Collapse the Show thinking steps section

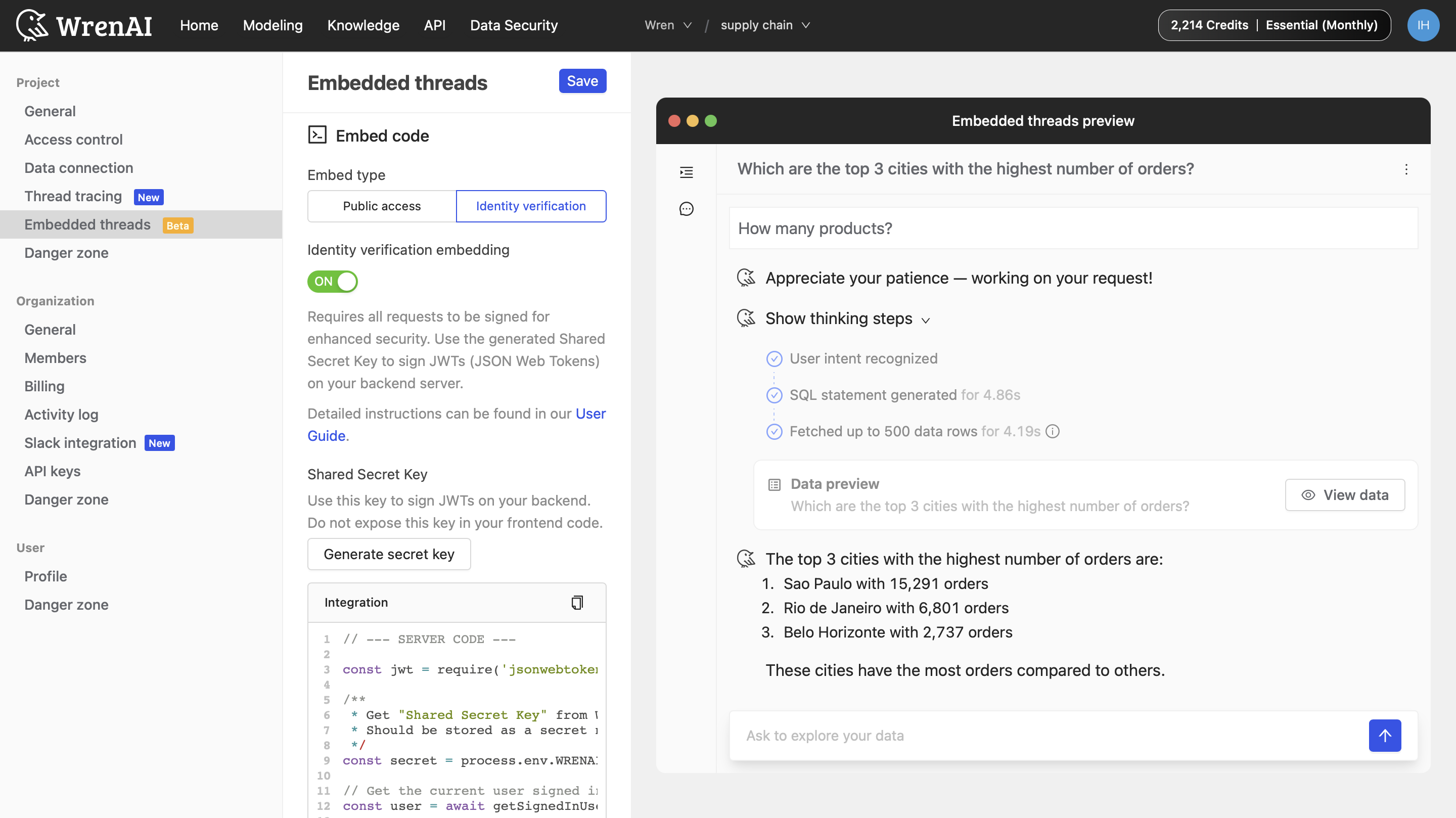pyautogui.click(x=925, y=320)
